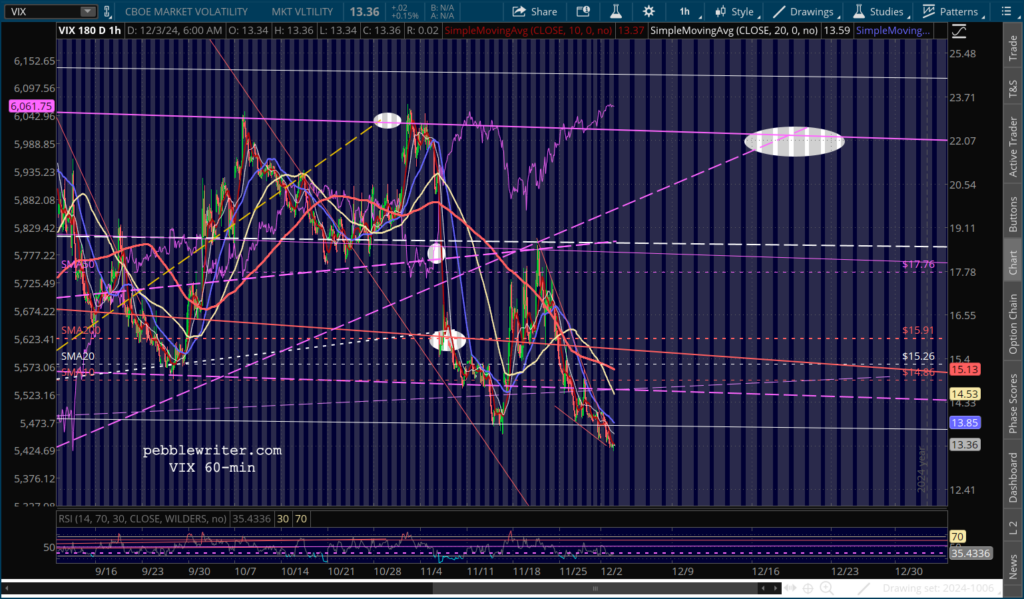Open the Studies menu
Screen dimensions: 1024x599
[879, 11]
